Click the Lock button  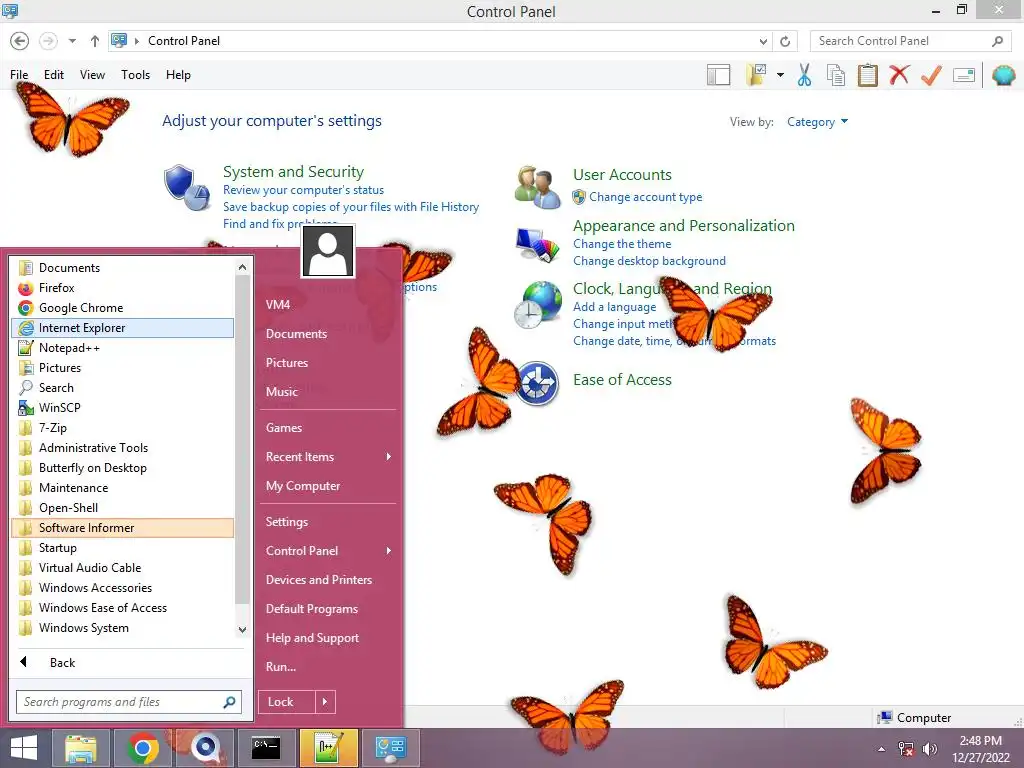point(287,702)
